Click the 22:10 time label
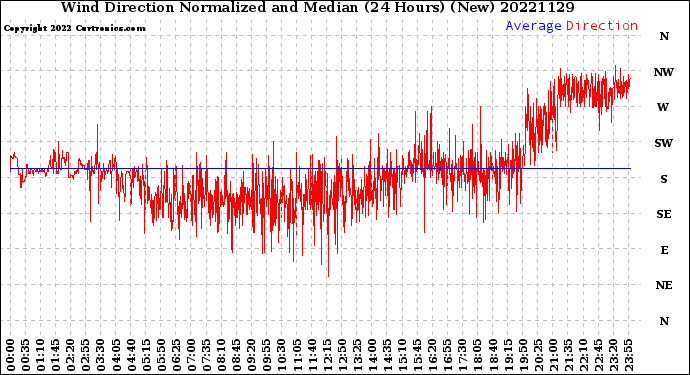 (x=584, y=355)
